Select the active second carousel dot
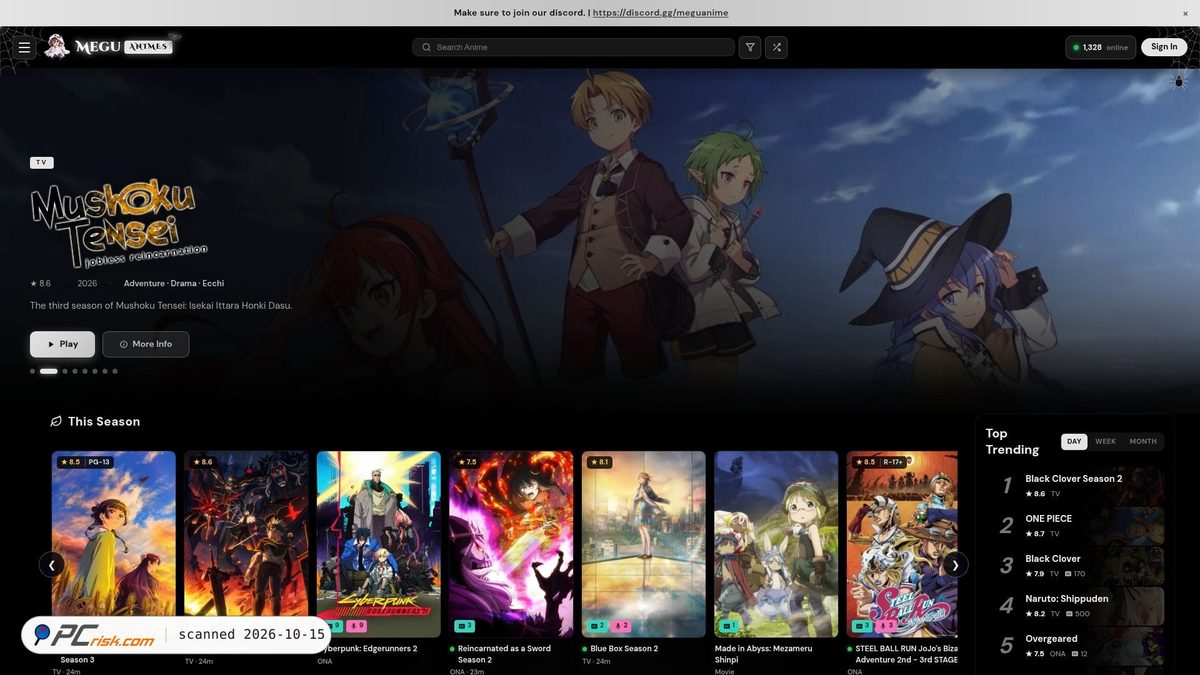1200x675 pixels. click(x=48, y=371)
